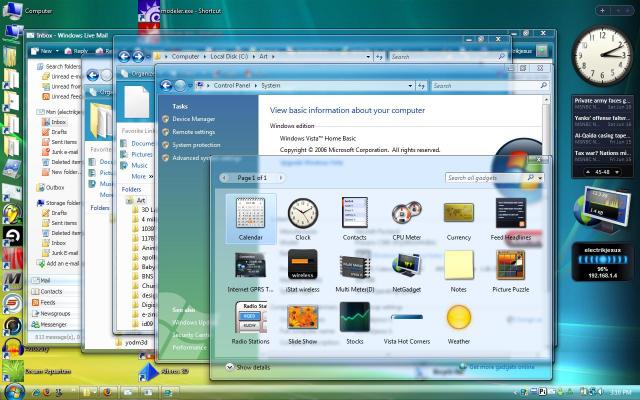The image size is (640, 400).
Task: Open Art folder address bar dropdown
Action: tap(368, 57)
